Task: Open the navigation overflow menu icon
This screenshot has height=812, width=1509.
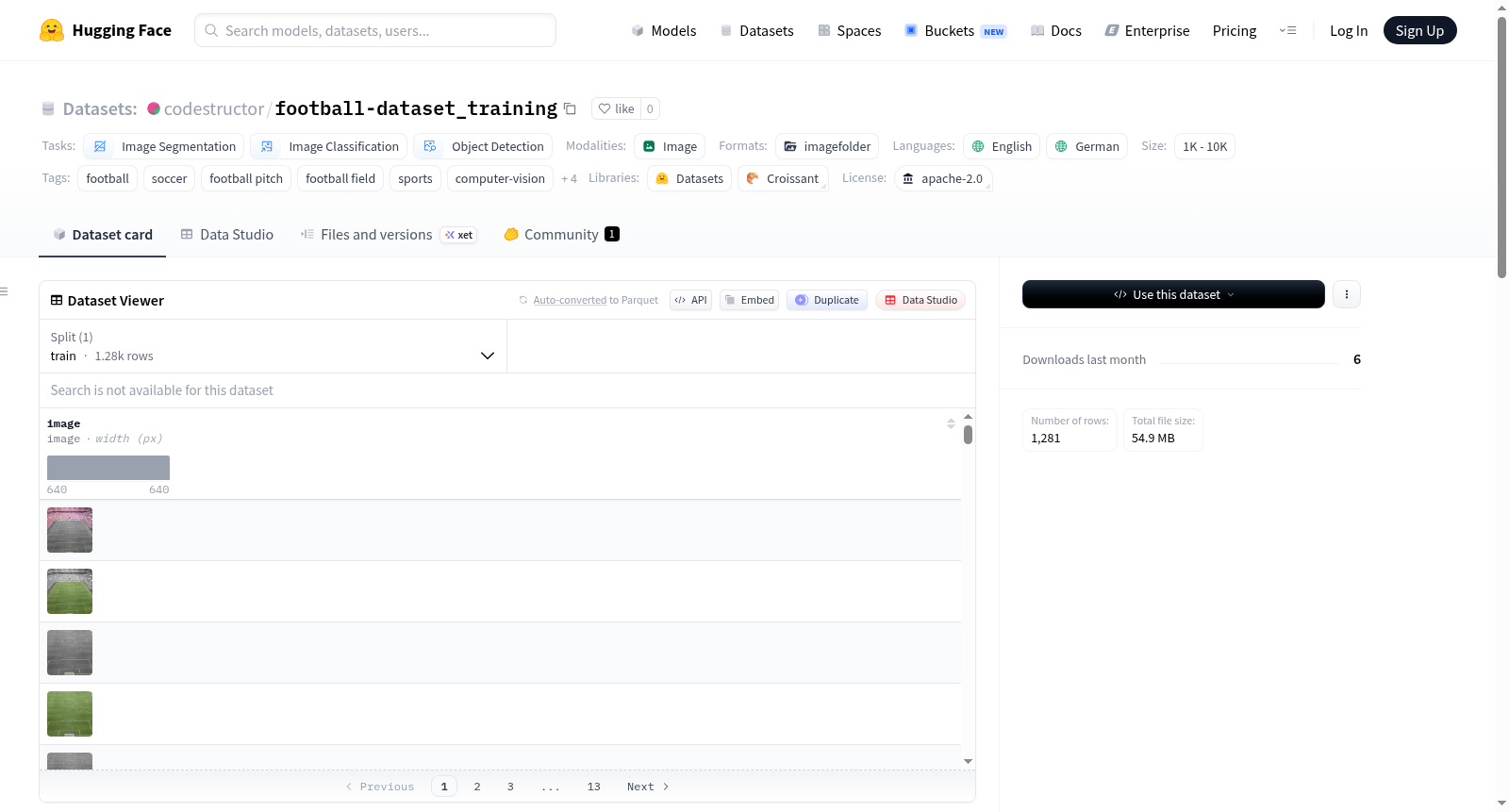Action: (1287, 30)
